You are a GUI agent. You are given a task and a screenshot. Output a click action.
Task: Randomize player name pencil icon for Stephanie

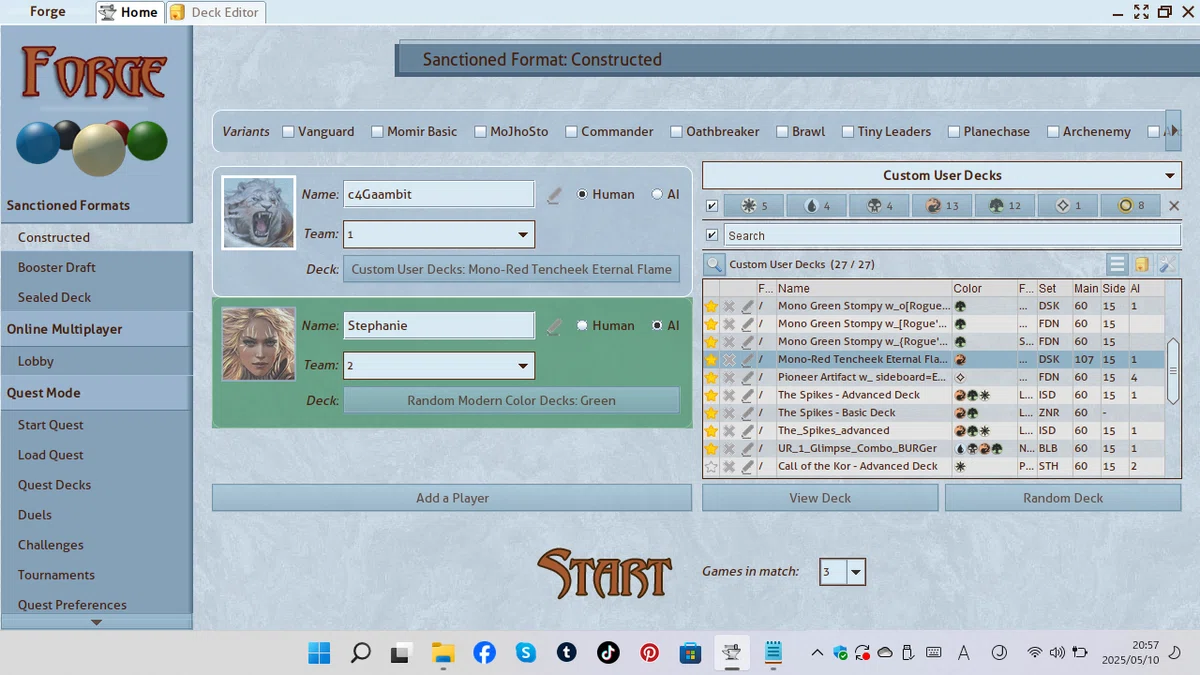coord(554,326)
